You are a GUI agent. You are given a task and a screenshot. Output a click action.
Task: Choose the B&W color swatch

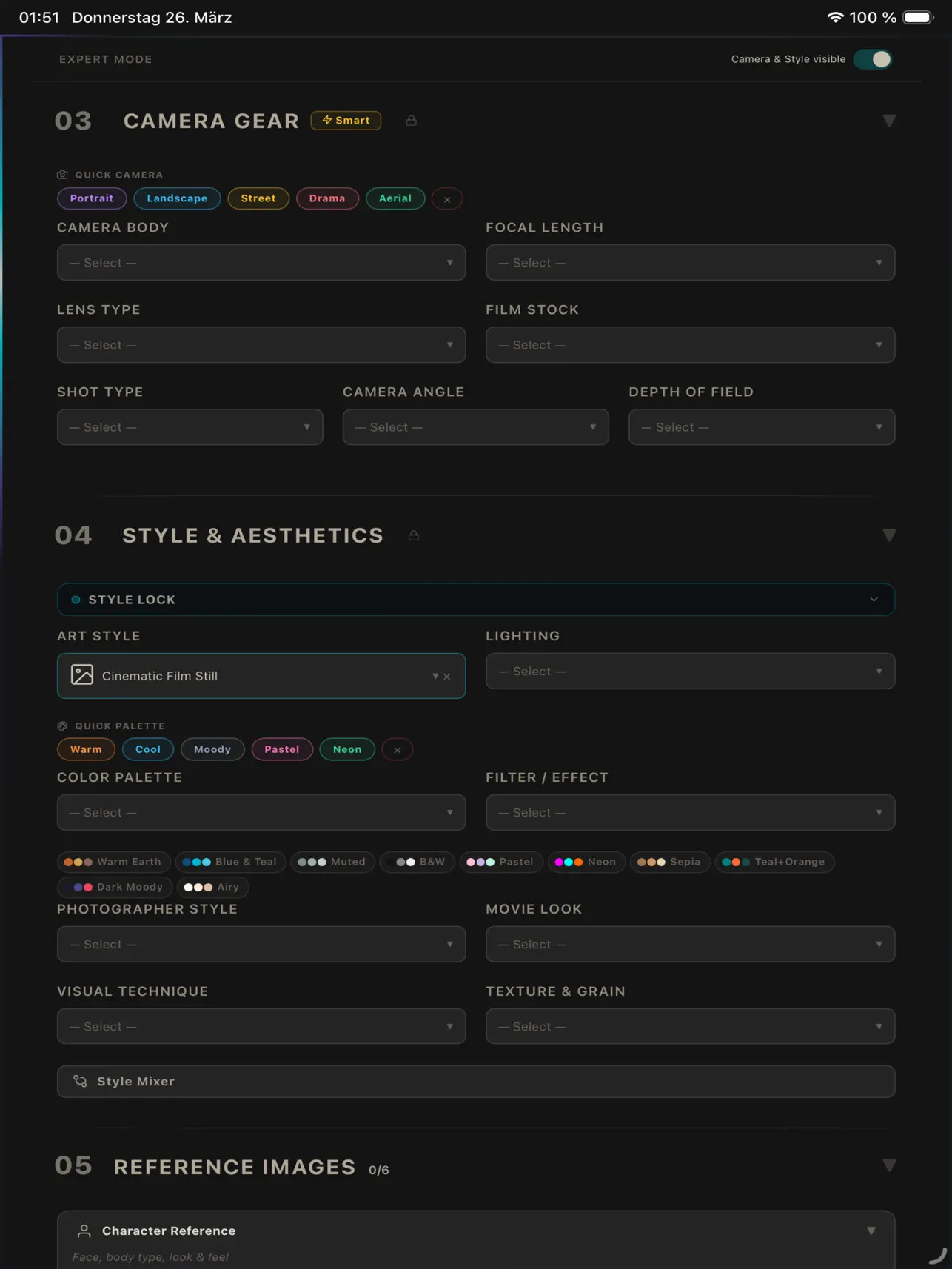tap(417, 862)
